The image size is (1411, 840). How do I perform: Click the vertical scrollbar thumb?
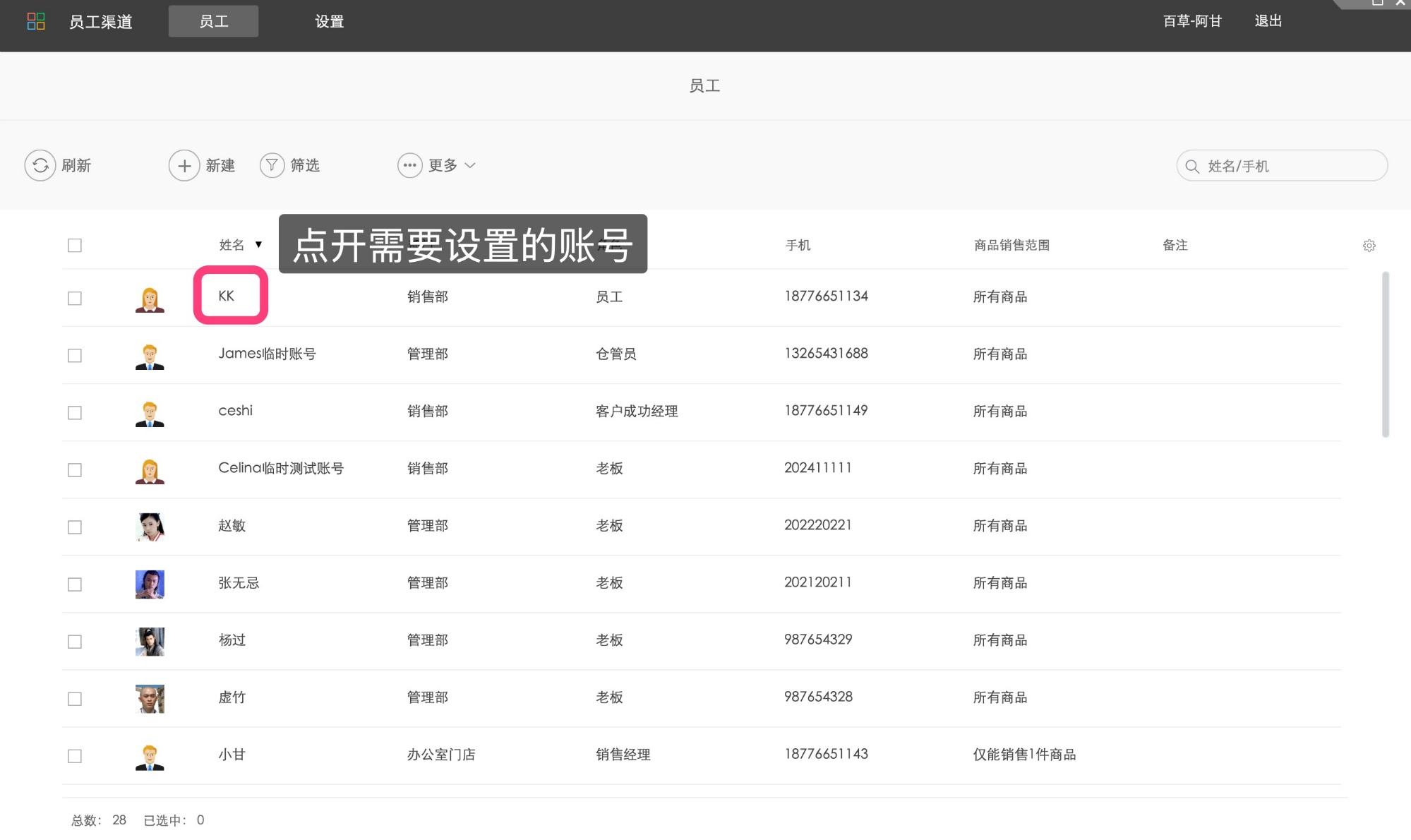point(1385,354)
